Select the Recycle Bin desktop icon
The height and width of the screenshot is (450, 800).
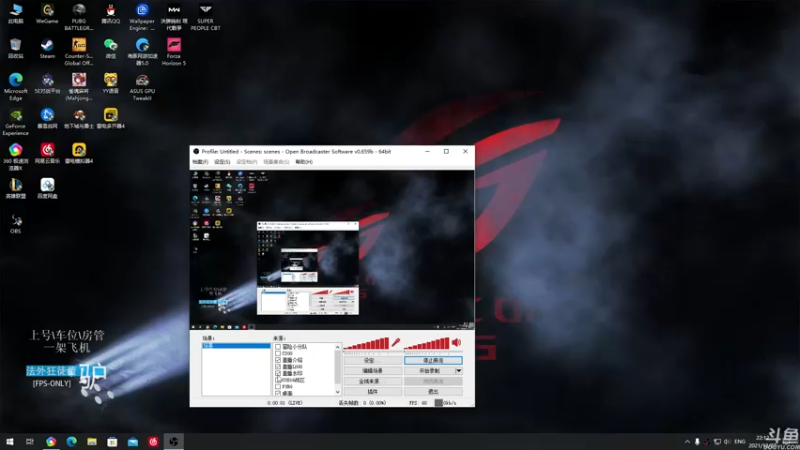click(15, 48)
